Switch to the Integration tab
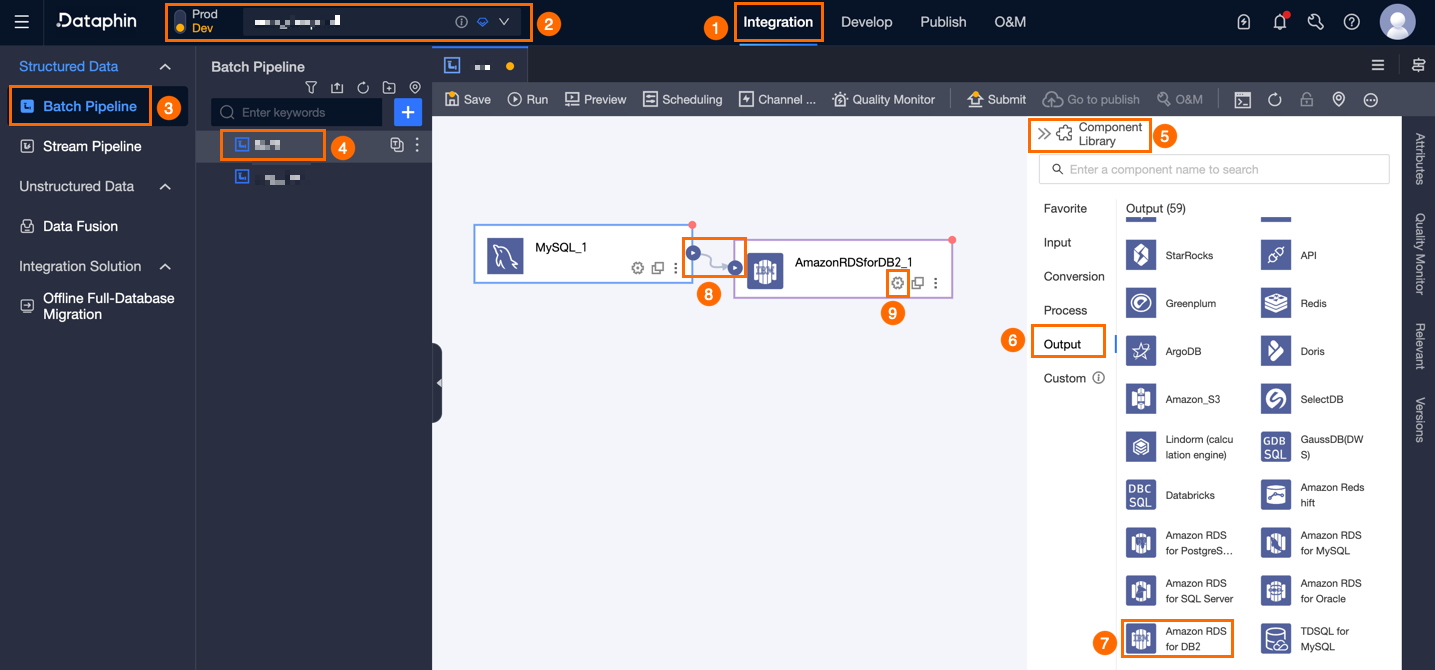Viewport: 1435px width, 670px height. tap(778, 22)
